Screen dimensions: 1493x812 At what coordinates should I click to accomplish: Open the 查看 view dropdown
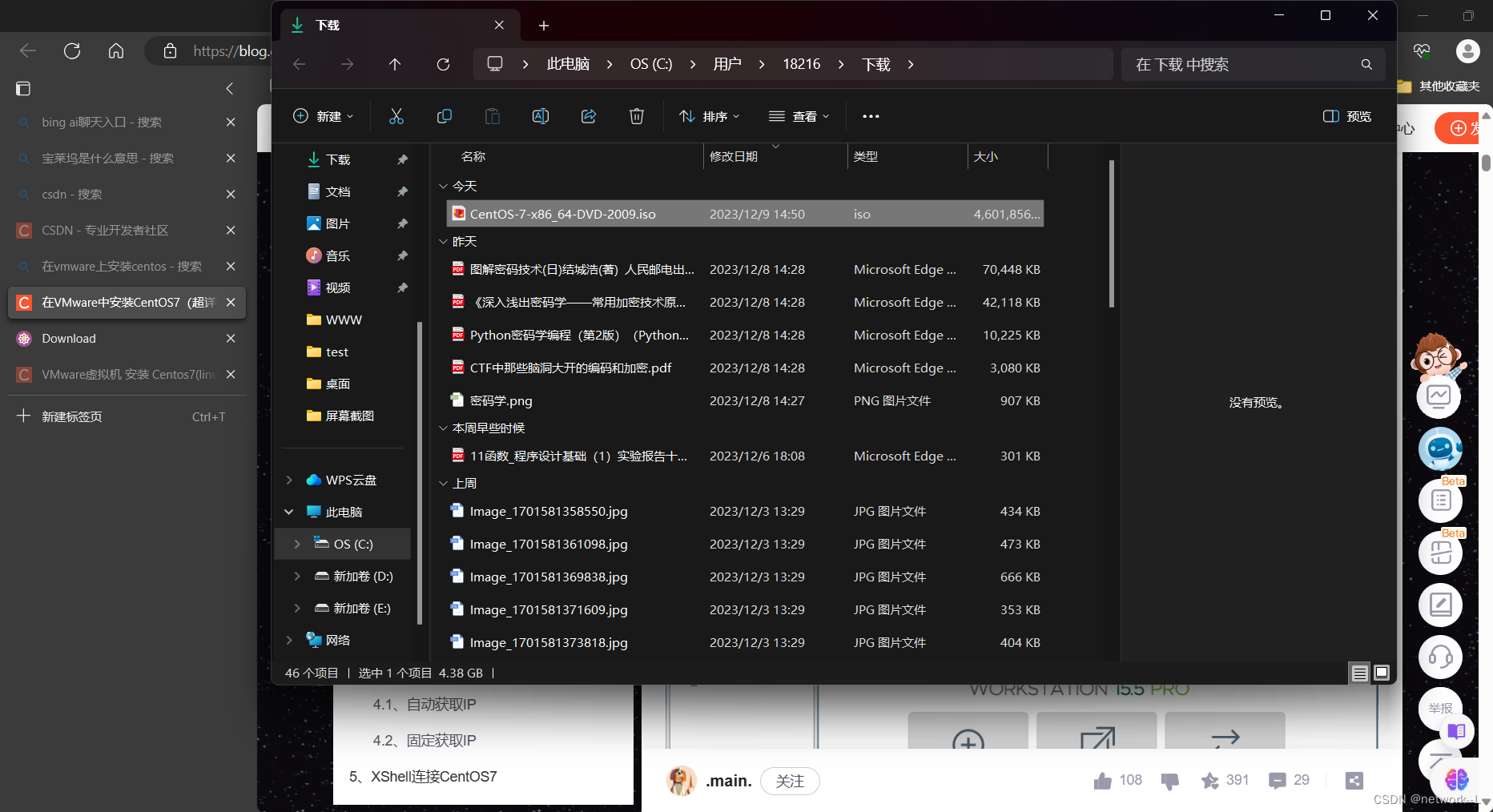point(799,116)
